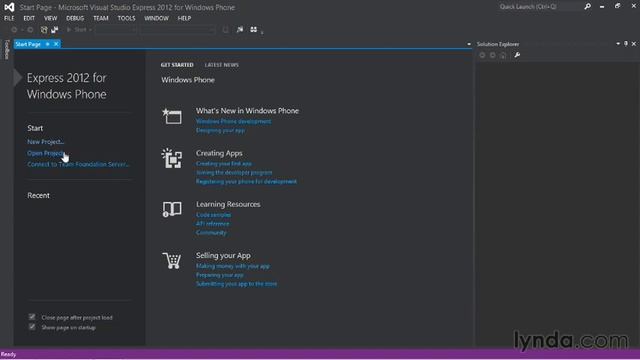The height and width of the screenshot is (360, 640).
Task: Open the Code samples link
Action: tap(213, 215)
